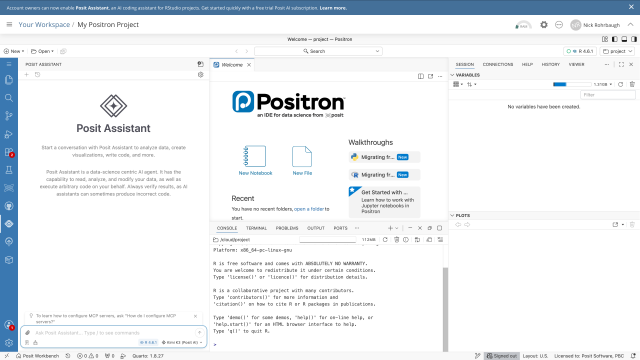Open the project folder dropdown
This screenshot has height=360, width=640.
pos(618,51)
